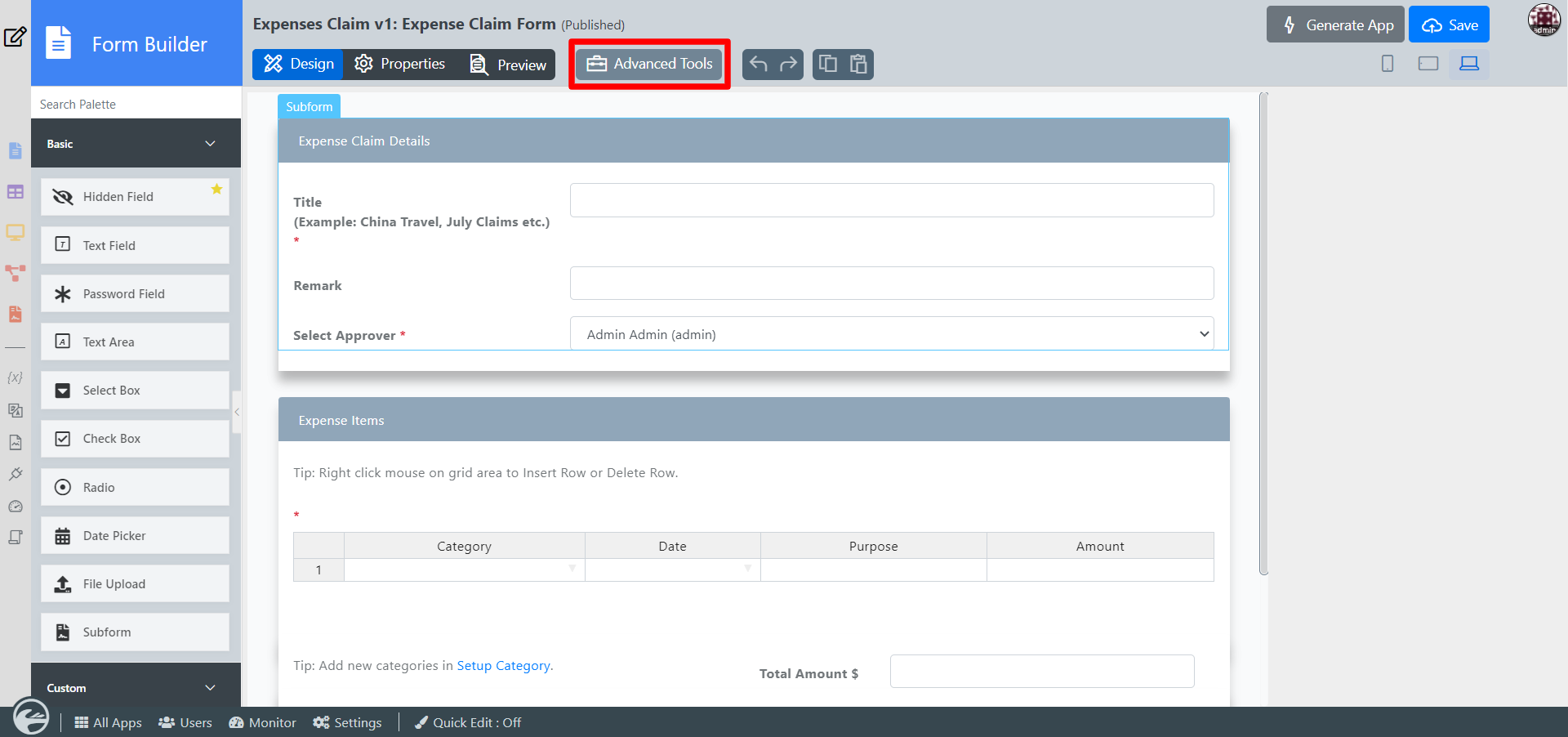Select the Check Box palette element
1568x737 pixels.
(x=135, y=439)
